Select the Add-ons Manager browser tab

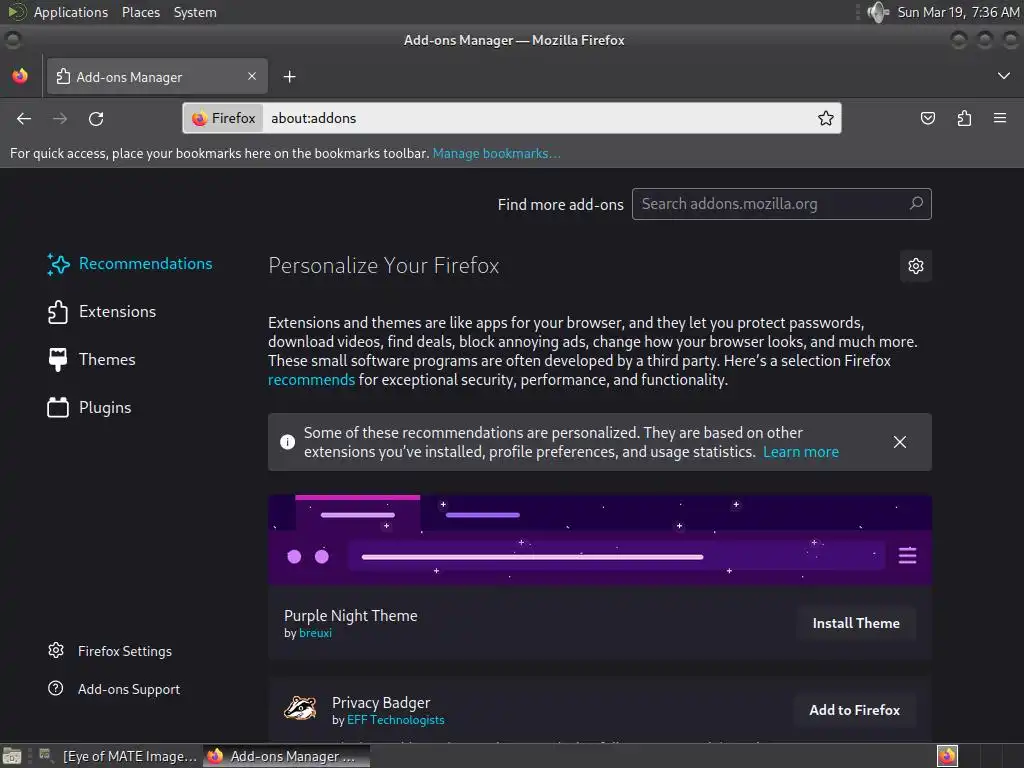pos(157,76)
